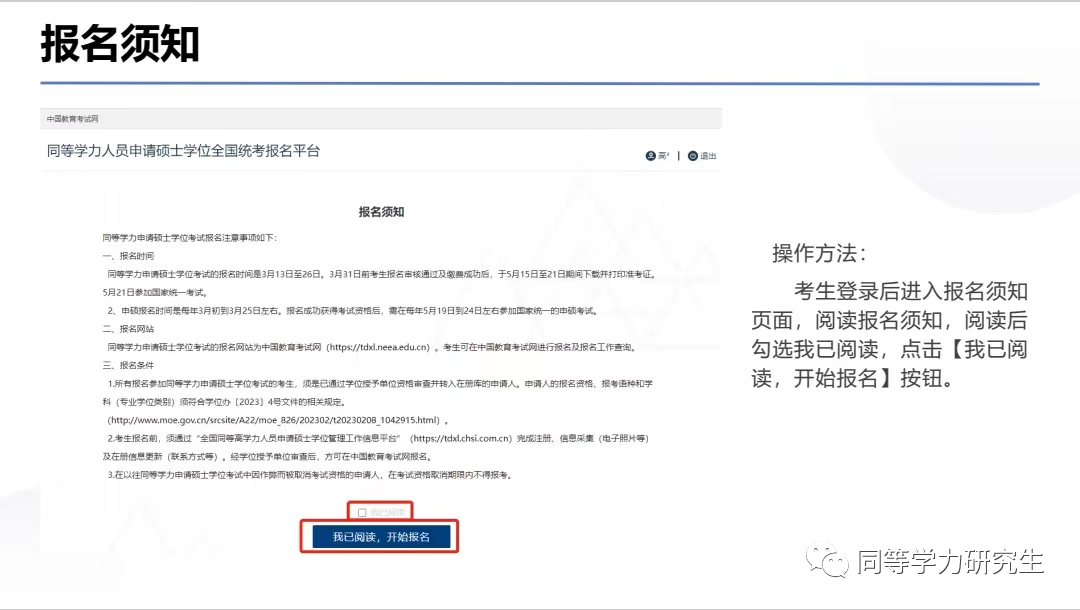Screen dimensions: 1080x610
Task: Click the user avatar icon in header
Action: (x=651, y=156)
